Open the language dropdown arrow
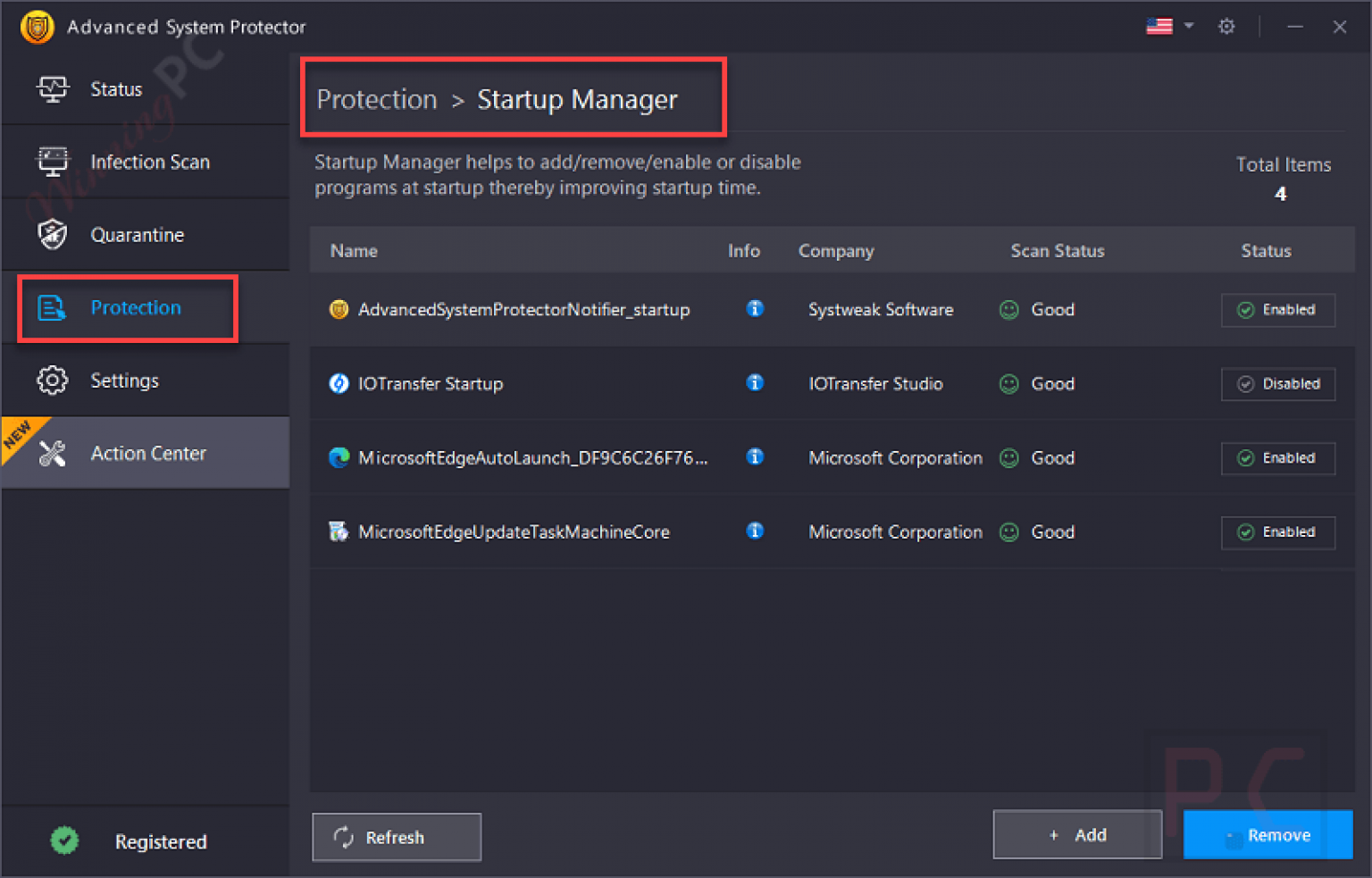Viewport: 1372px width, 878px height. tap(1189, 26)
